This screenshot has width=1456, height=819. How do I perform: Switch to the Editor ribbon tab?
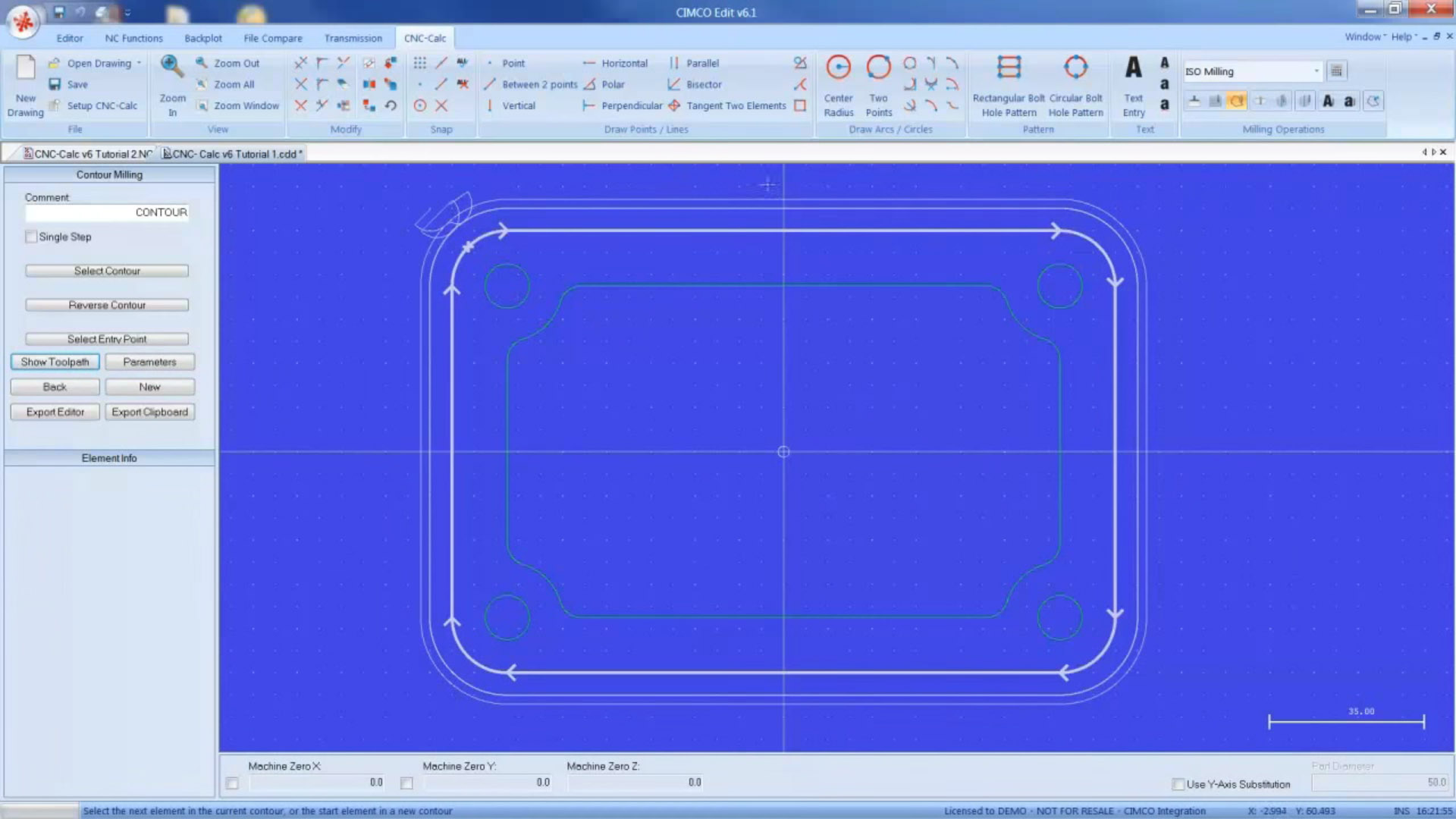[x=70, y=38]
